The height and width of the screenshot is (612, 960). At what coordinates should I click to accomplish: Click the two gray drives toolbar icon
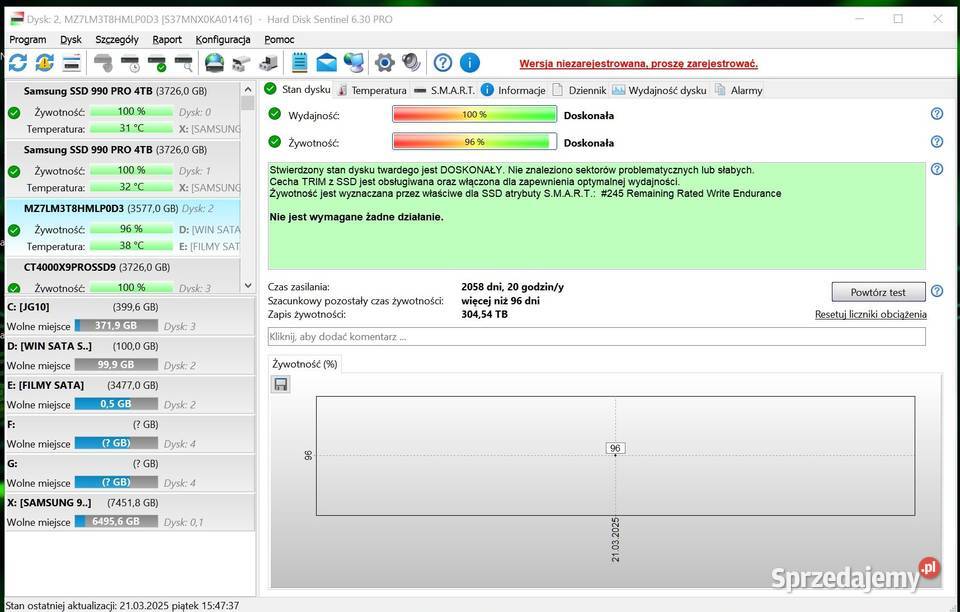(x=241, y=62)
